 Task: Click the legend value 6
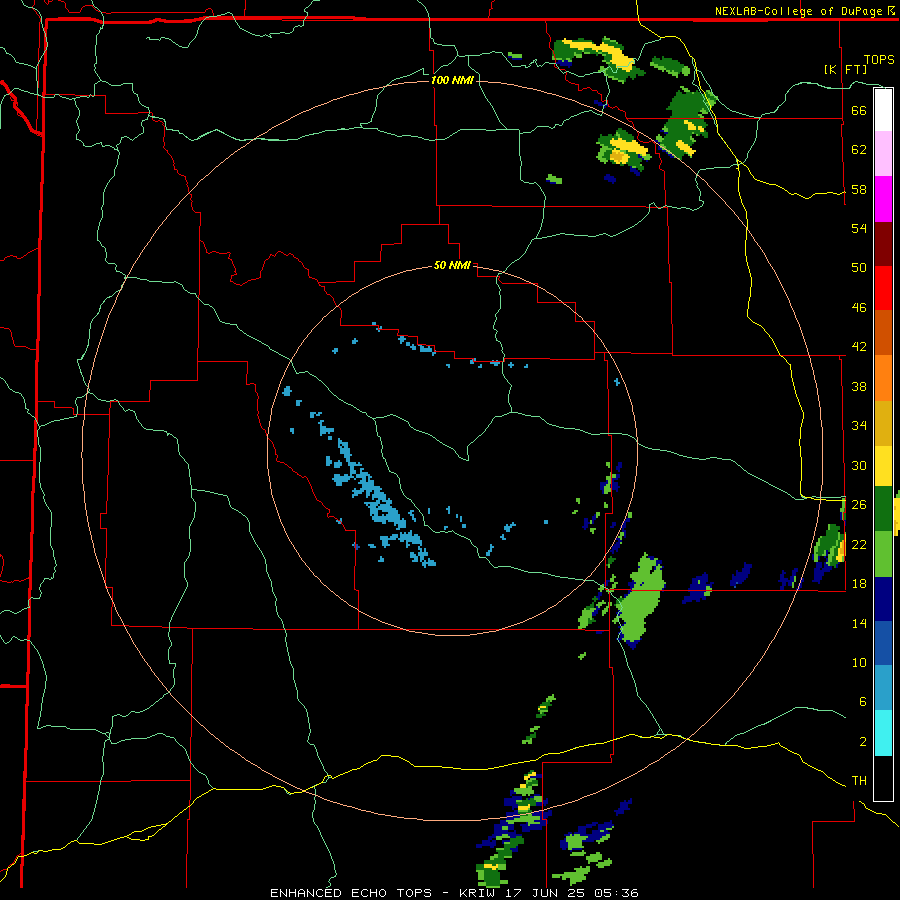[x=863, y=702]
